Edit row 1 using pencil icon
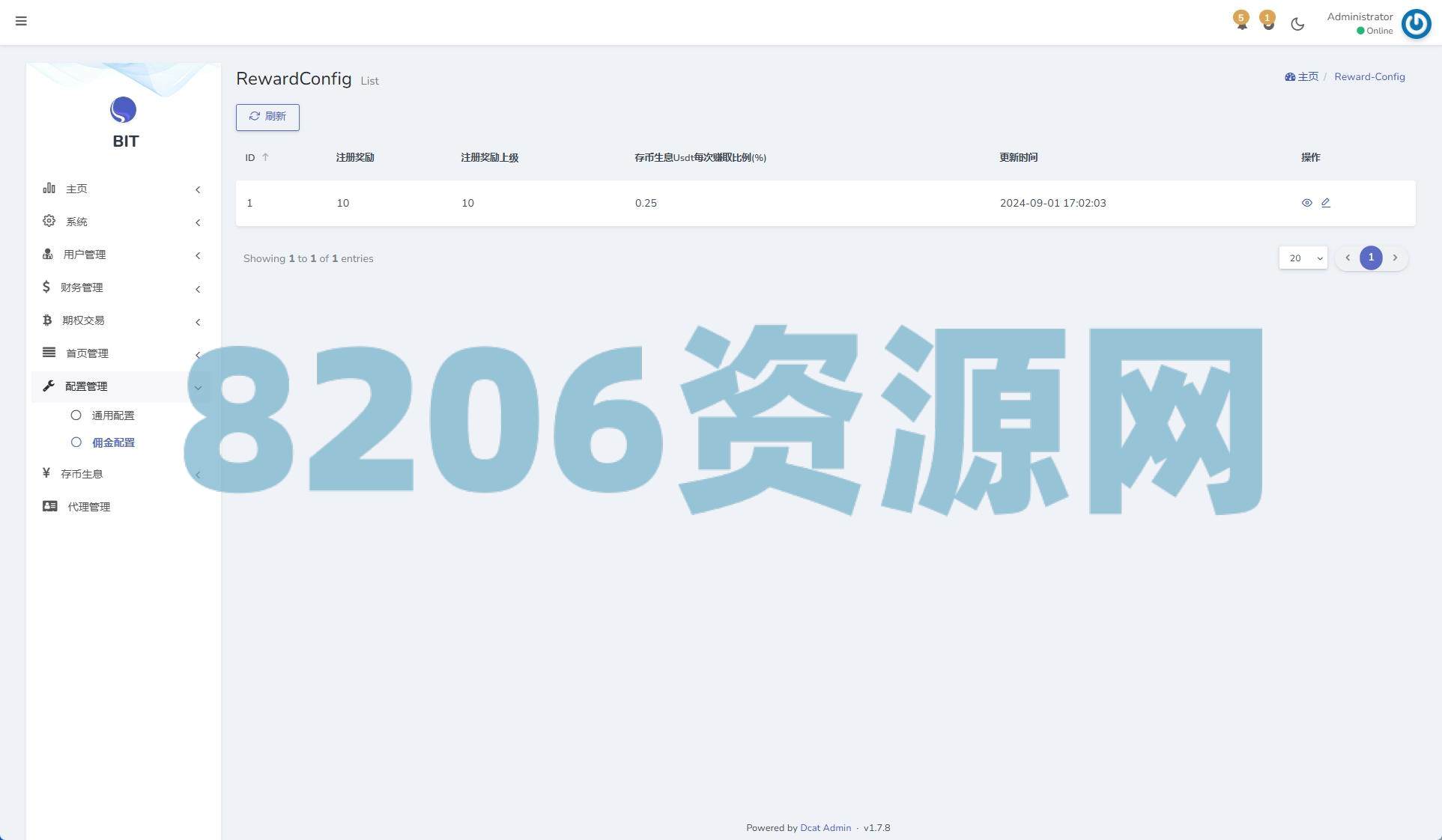1442x840 pixels. (1325, 203)
